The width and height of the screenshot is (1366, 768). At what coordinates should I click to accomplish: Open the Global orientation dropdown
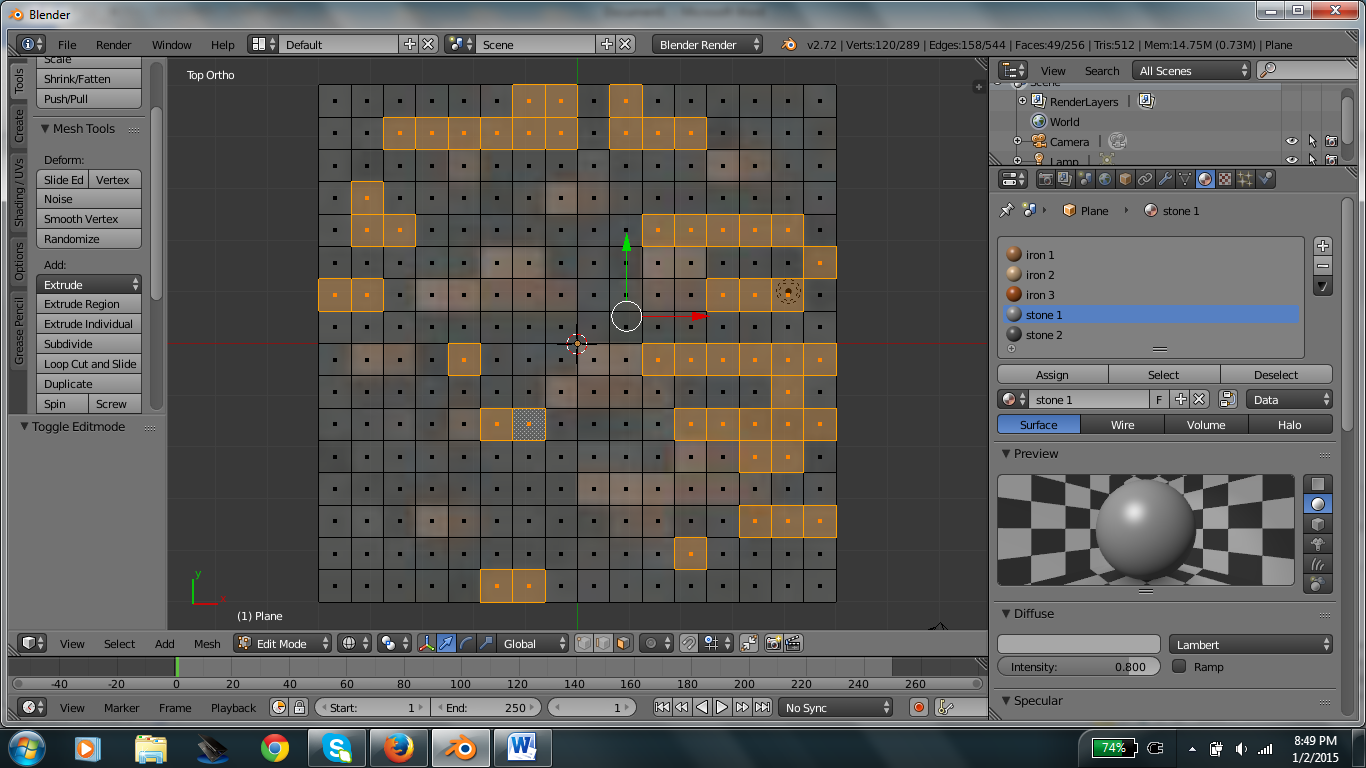pos(533,643)
